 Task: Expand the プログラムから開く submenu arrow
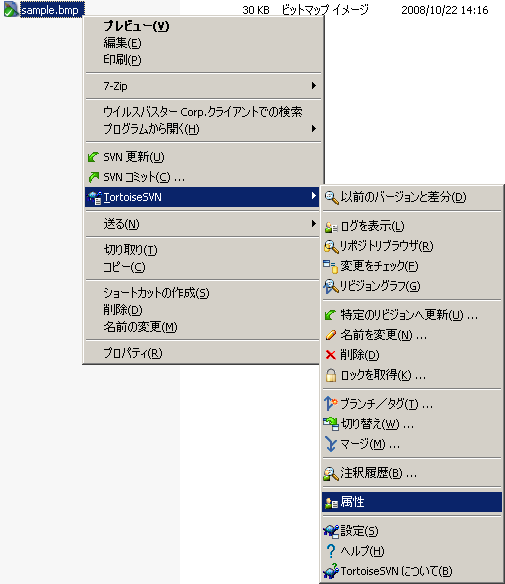coord(314,129)
